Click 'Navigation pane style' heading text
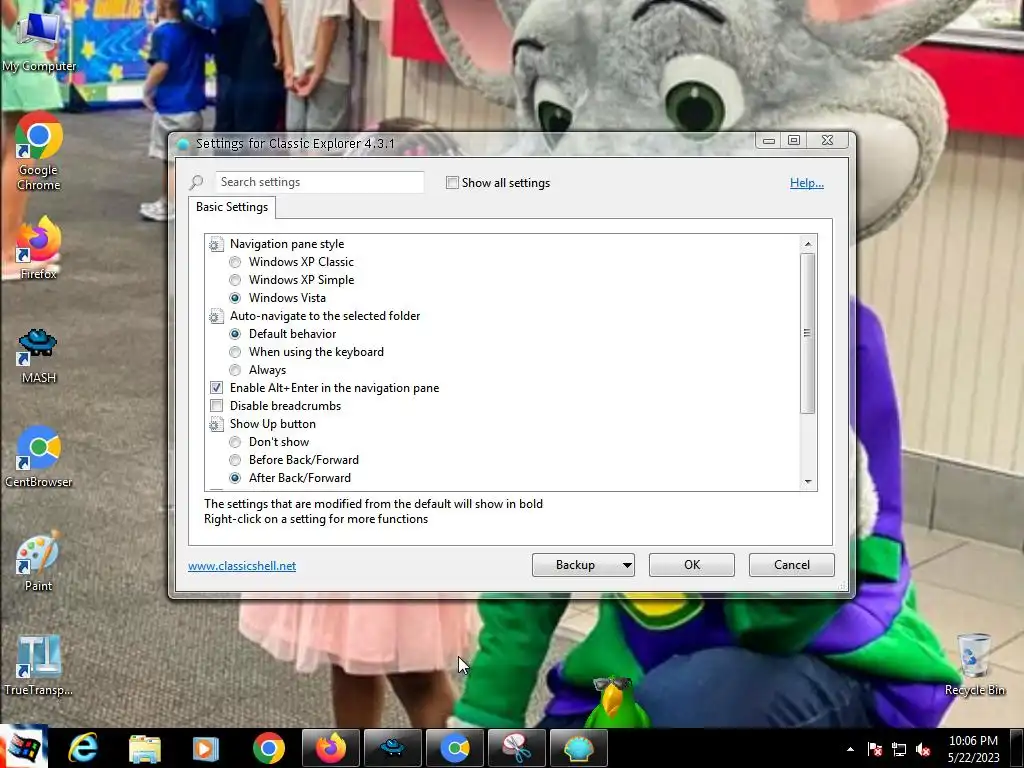1024x768 pixels. coord(287,244)
